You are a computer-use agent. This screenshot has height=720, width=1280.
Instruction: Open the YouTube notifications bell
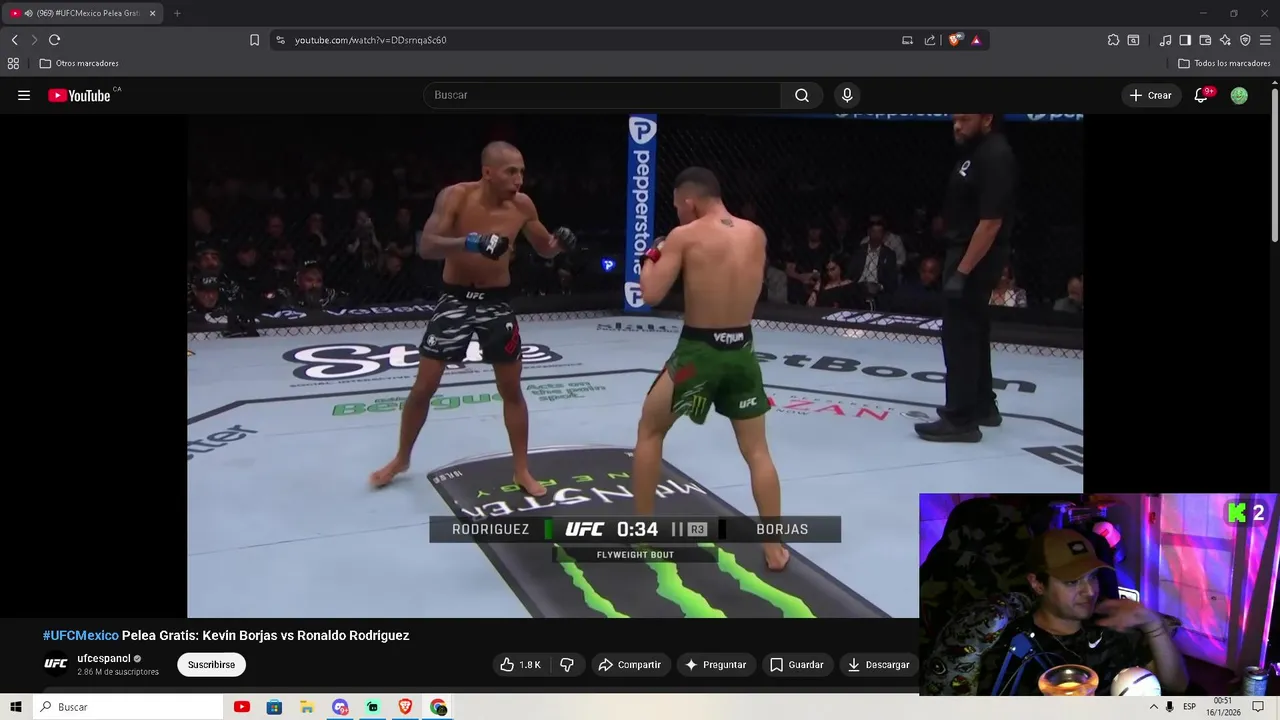[x=1202, y=95]
